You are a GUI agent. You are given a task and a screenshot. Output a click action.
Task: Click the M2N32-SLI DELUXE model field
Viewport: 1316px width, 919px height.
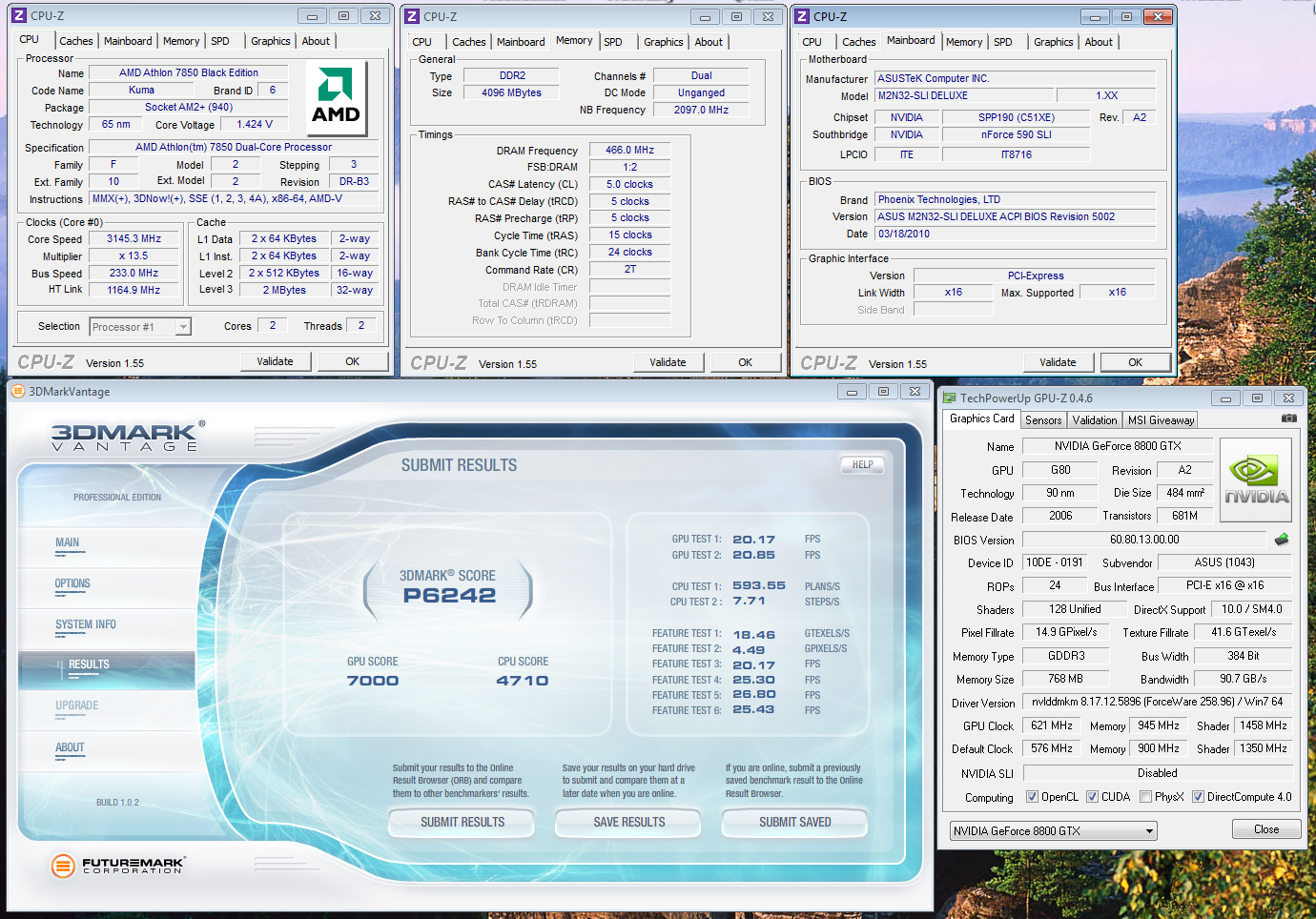coord(965,95)
